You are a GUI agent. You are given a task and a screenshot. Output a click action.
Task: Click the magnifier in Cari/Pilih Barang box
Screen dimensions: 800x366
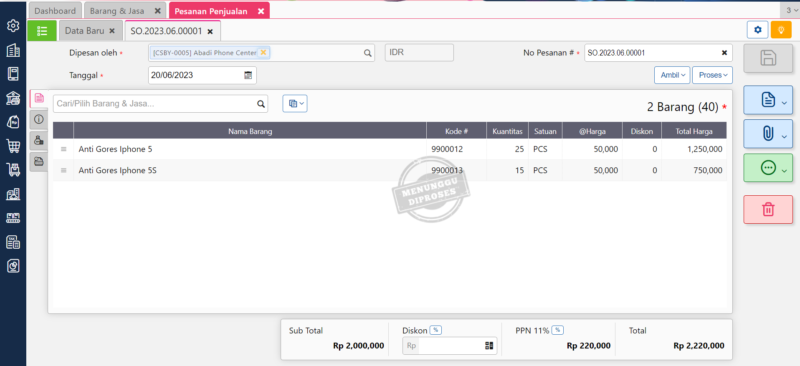[x=261, y=104]
